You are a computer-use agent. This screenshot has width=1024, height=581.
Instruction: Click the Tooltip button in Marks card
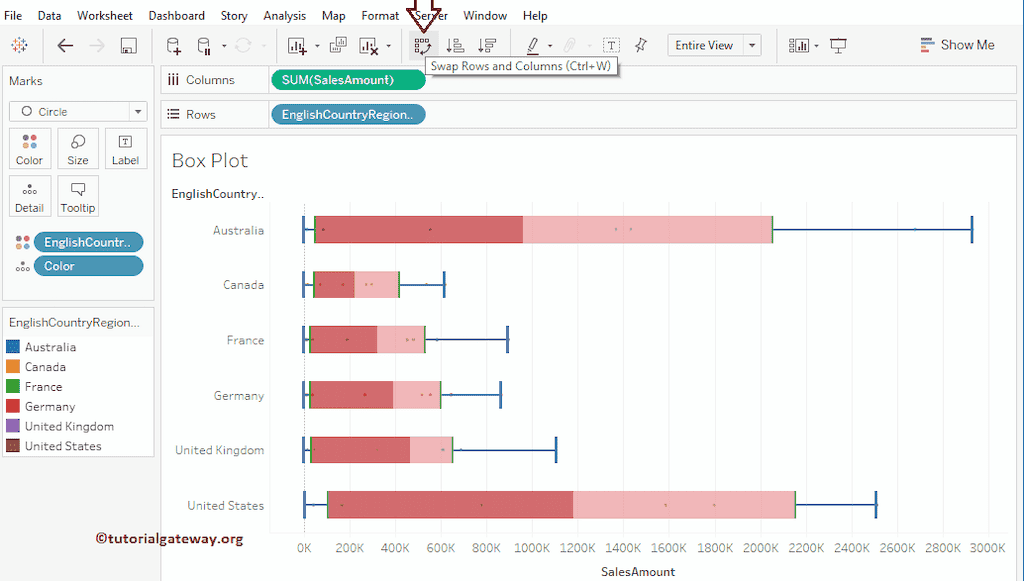pos(78,196)
